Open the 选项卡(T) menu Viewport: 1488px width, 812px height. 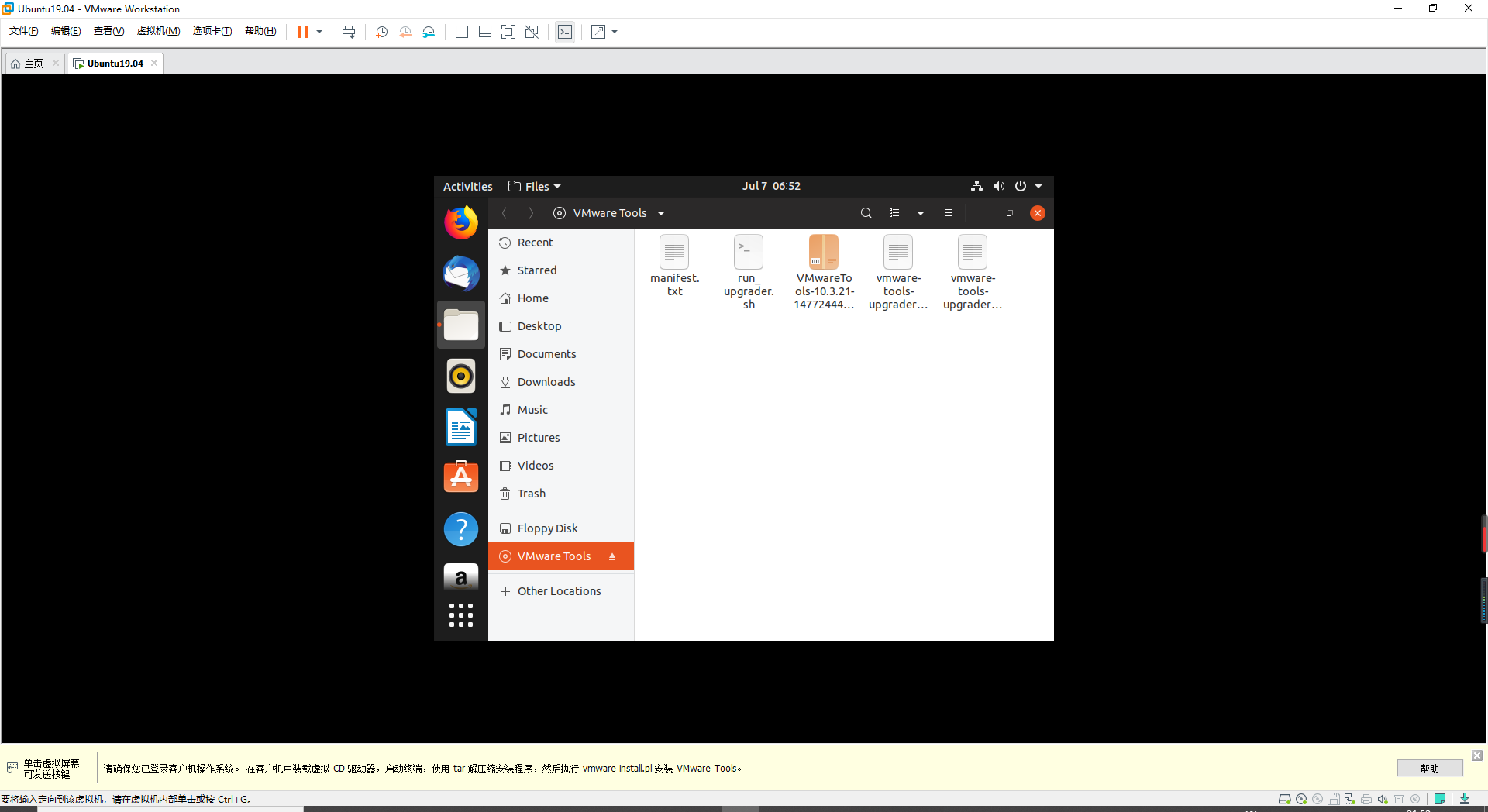click(212, 31)
